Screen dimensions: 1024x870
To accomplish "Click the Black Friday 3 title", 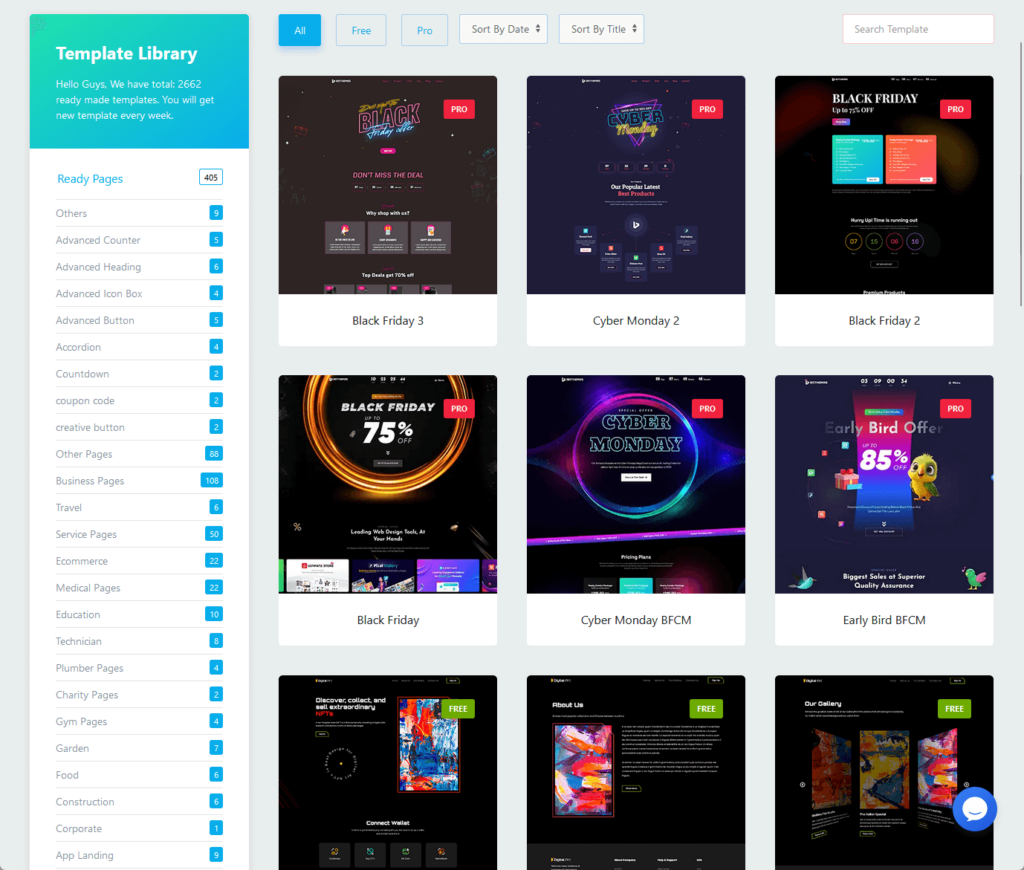I will [x=388, y=321].
